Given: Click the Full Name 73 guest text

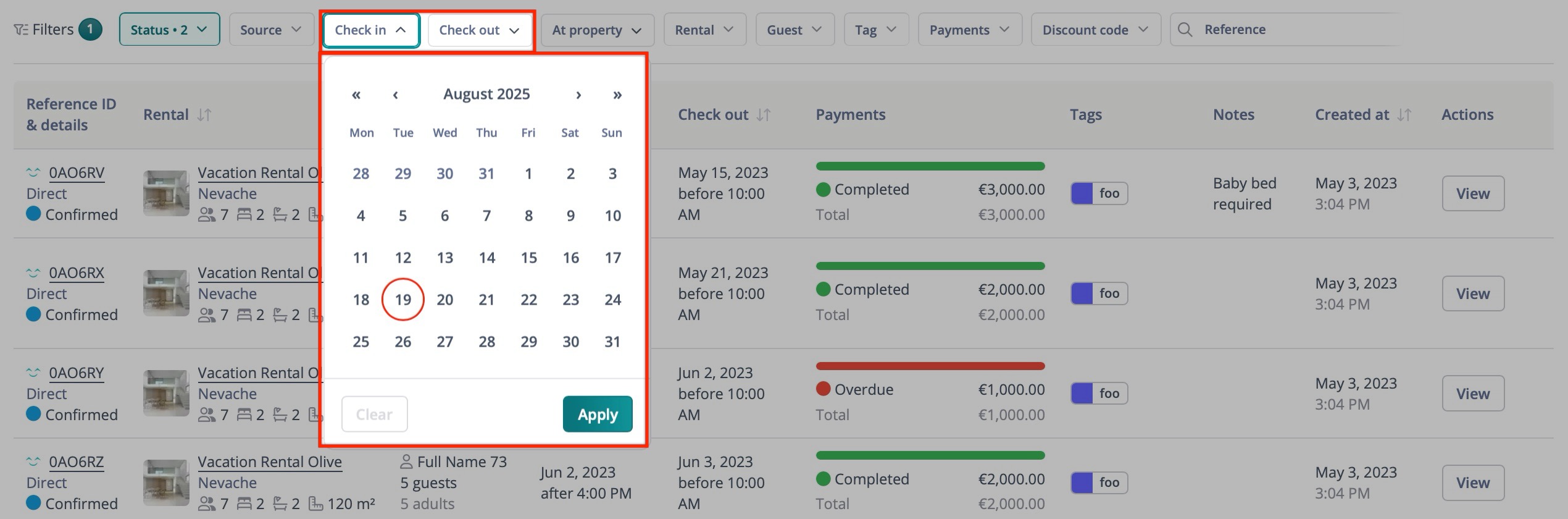Looking at the screenshot, I should coord(462,462).
